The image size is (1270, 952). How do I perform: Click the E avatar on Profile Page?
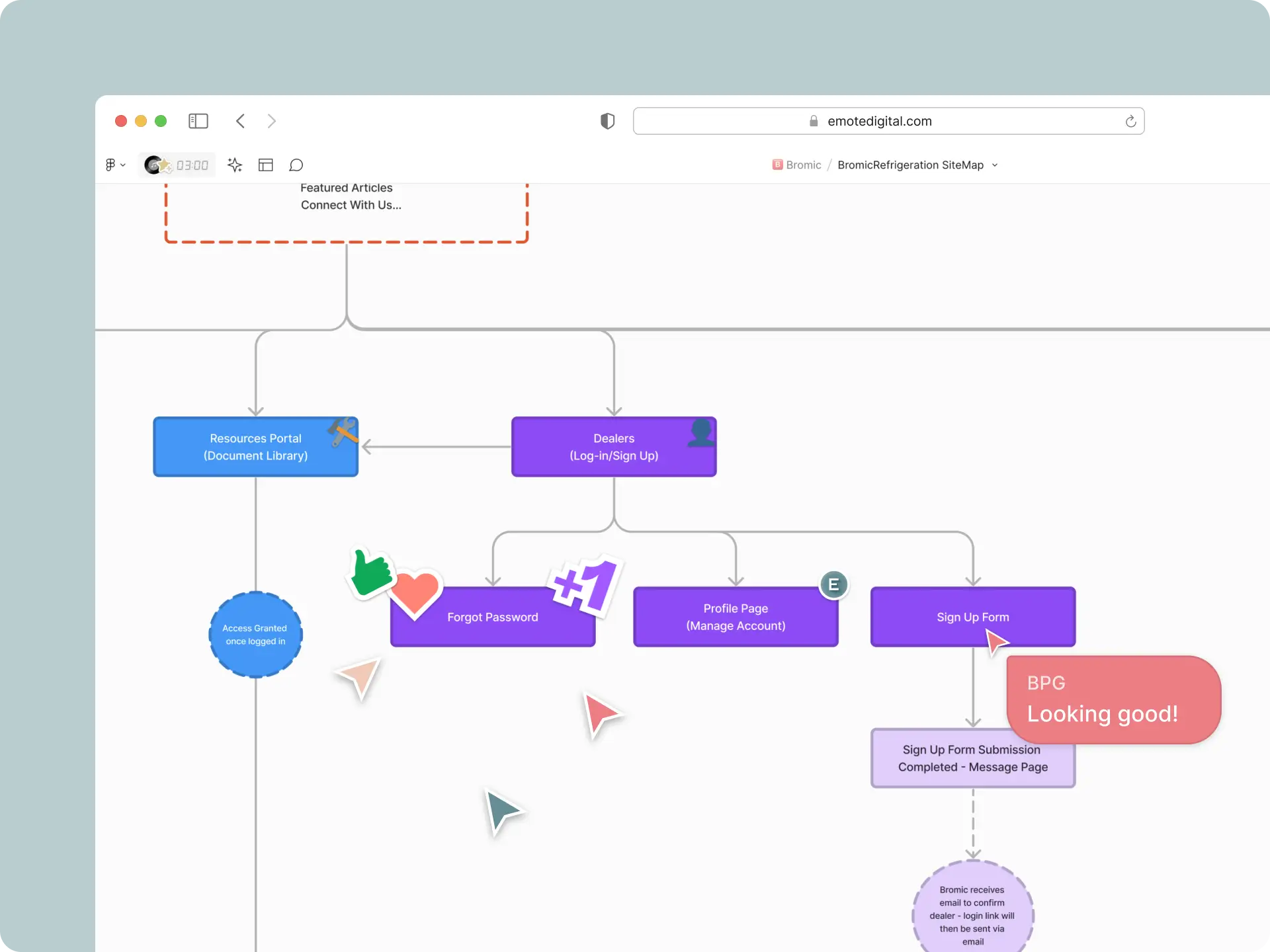click(833, 584)
